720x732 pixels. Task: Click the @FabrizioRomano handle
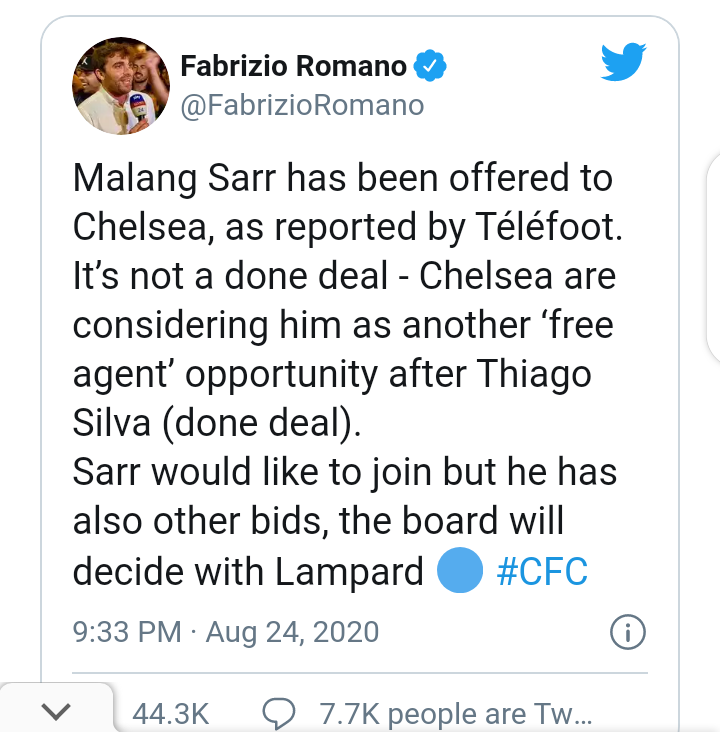coord(302,104)
